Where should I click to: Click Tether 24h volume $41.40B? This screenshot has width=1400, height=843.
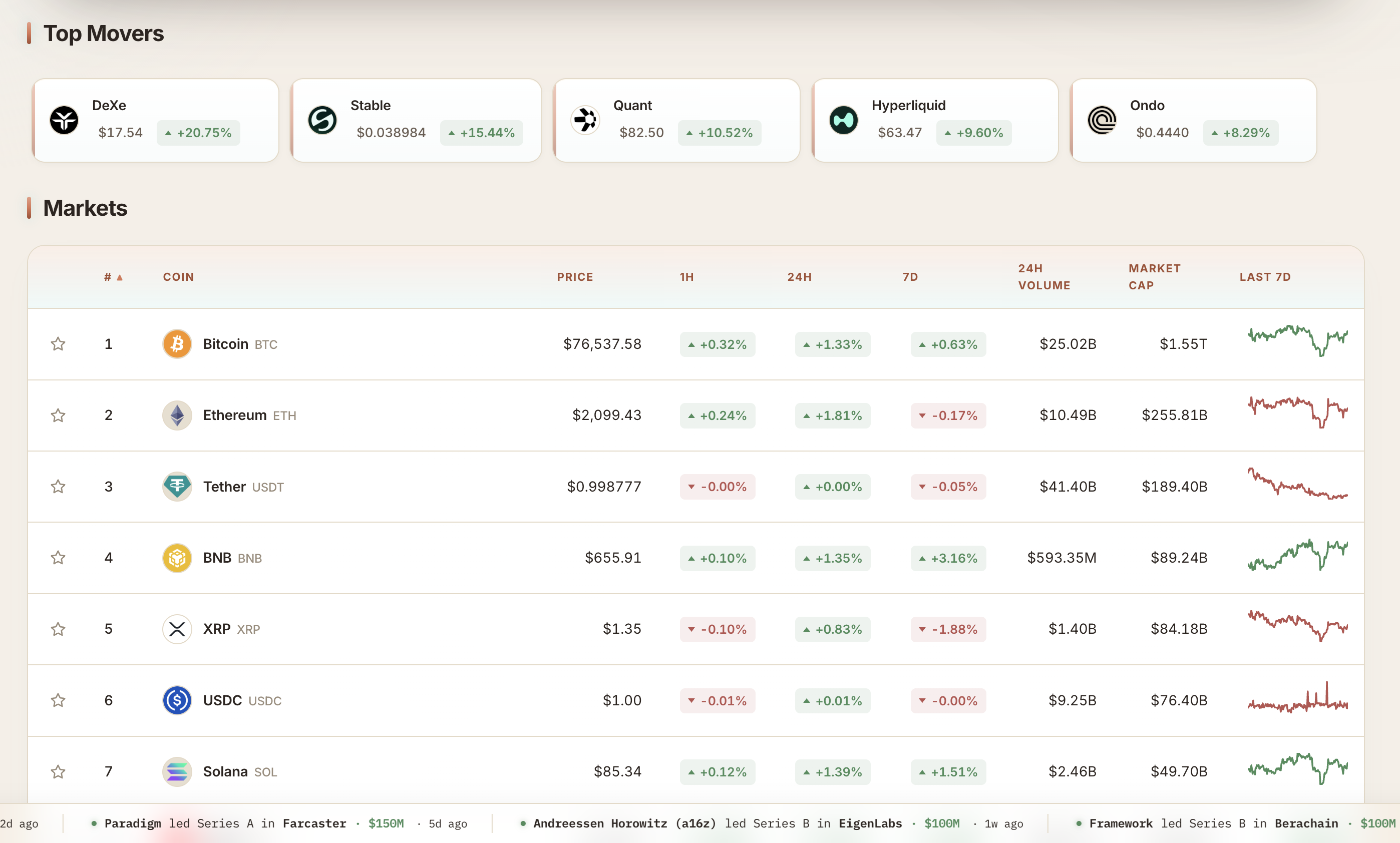(1068, 486)
